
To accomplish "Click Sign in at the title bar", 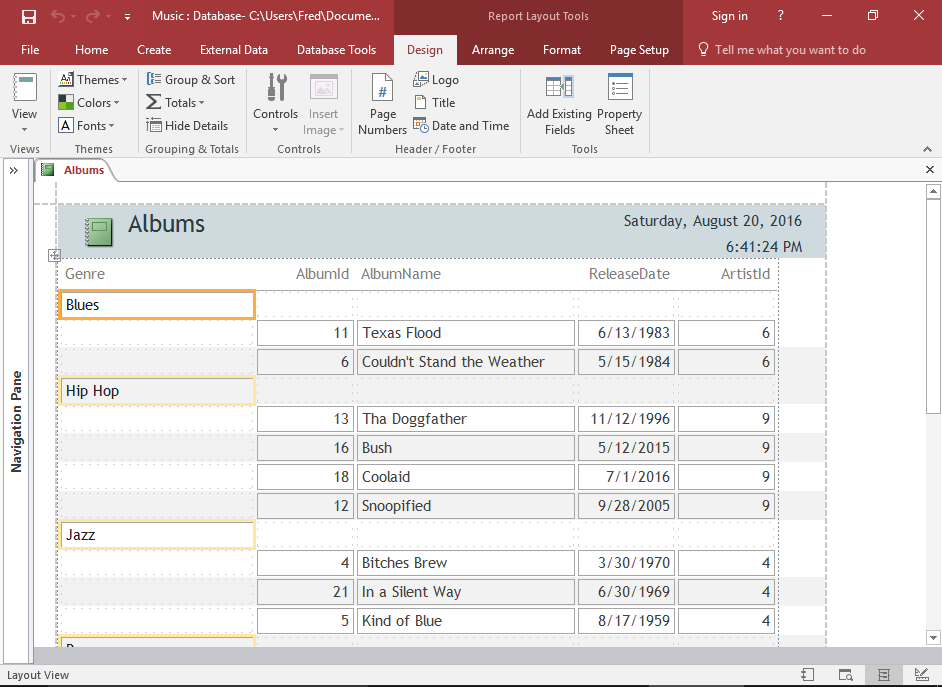I will click(729, 15).
